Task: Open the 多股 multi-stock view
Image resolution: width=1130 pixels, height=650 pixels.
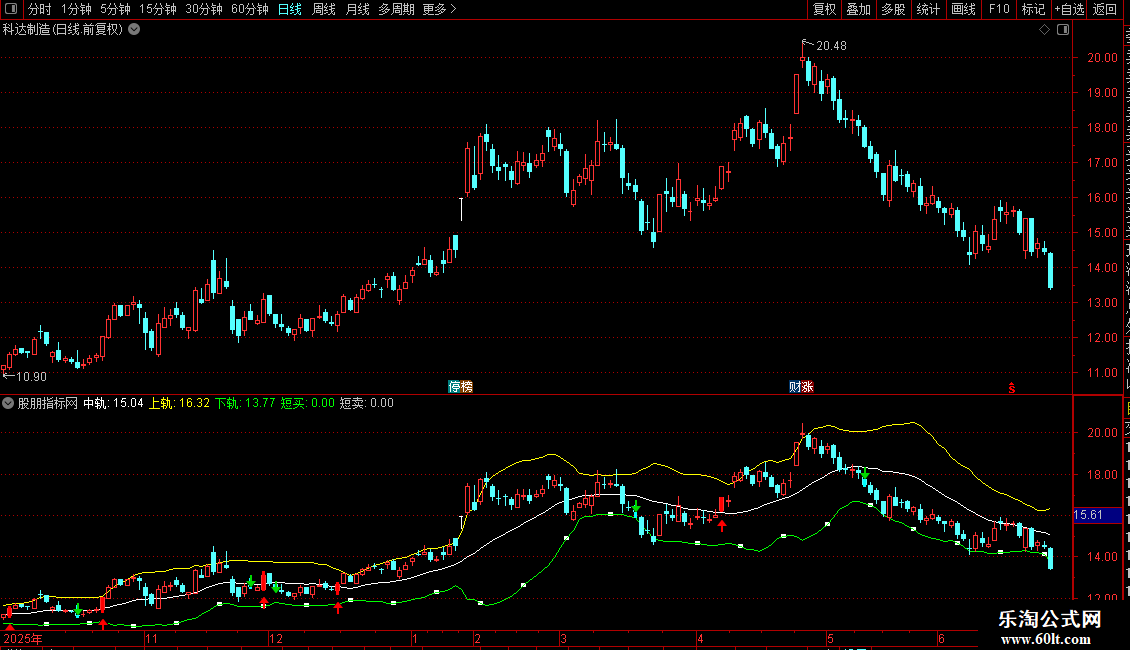Action: pyautogui.click(x=893, y=9)
